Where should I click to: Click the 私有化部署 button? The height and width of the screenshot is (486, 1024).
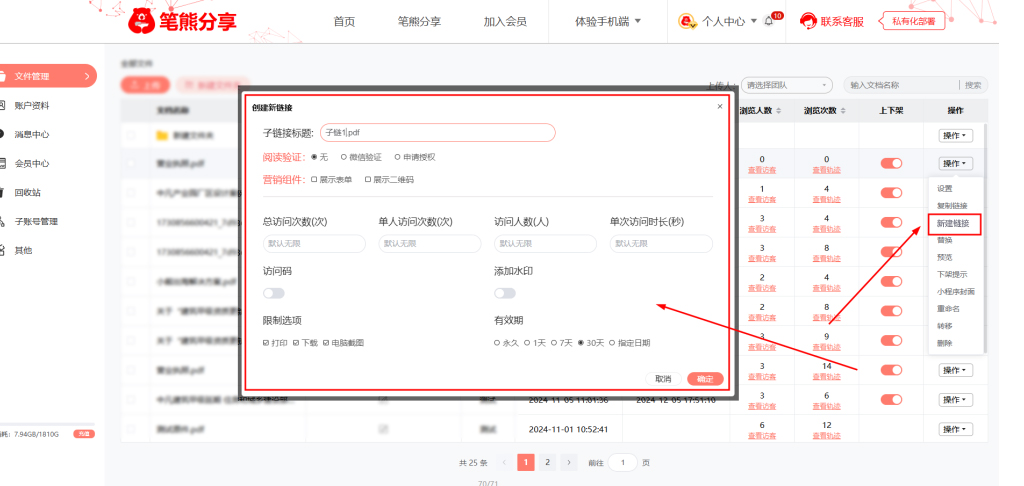click(x=914, y=21)
